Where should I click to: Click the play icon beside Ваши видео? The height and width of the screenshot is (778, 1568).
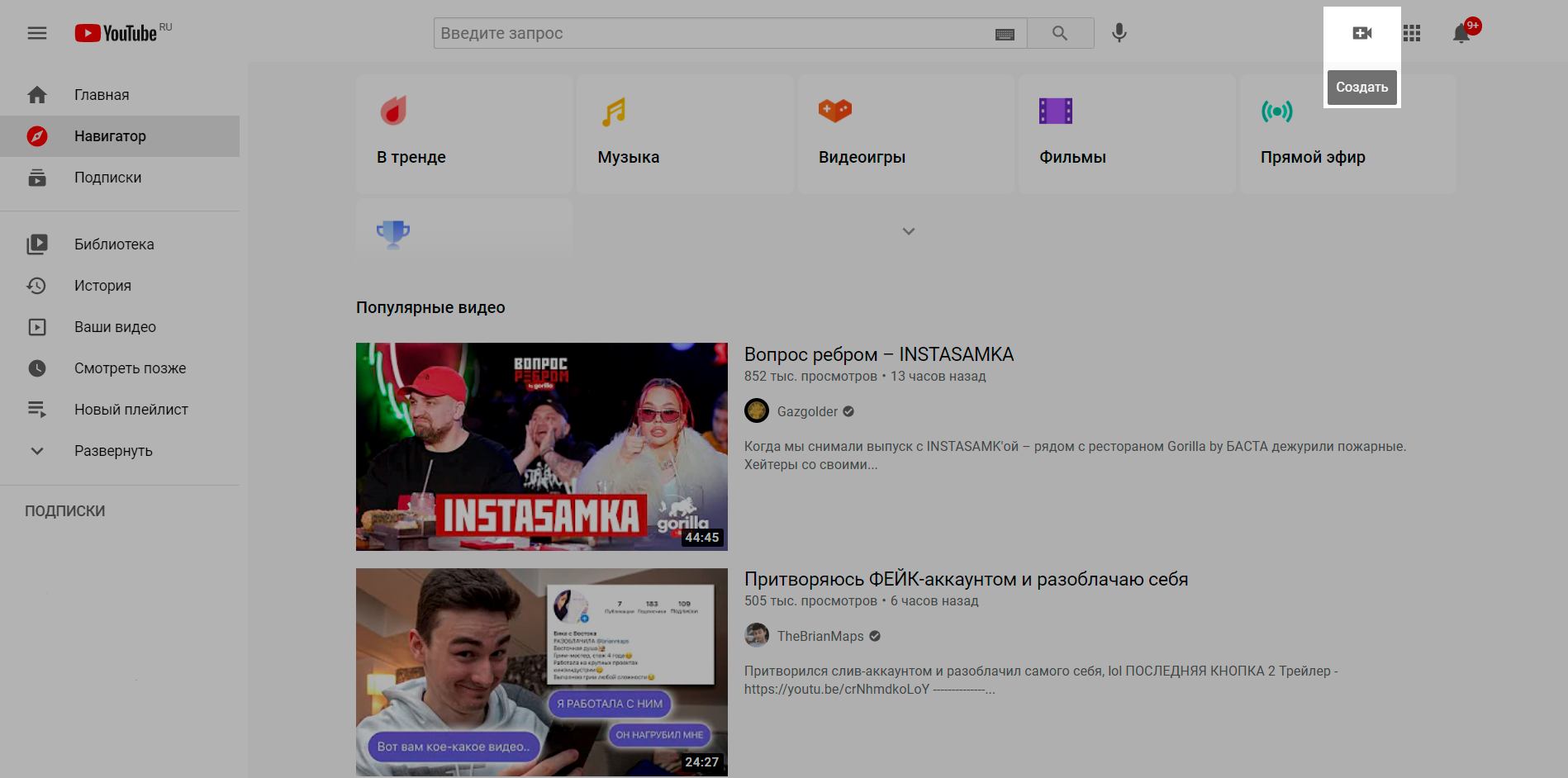37,327
